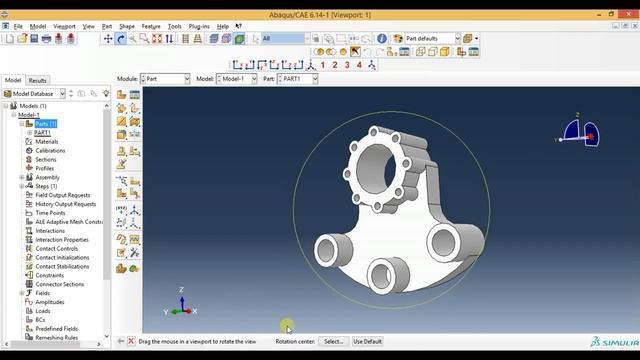Image resolution: width=640 pixels, height=360 pixels.
Task: Click the Geometry Repair tools icon
Action: pyautogui.click(x=134, y=253)
